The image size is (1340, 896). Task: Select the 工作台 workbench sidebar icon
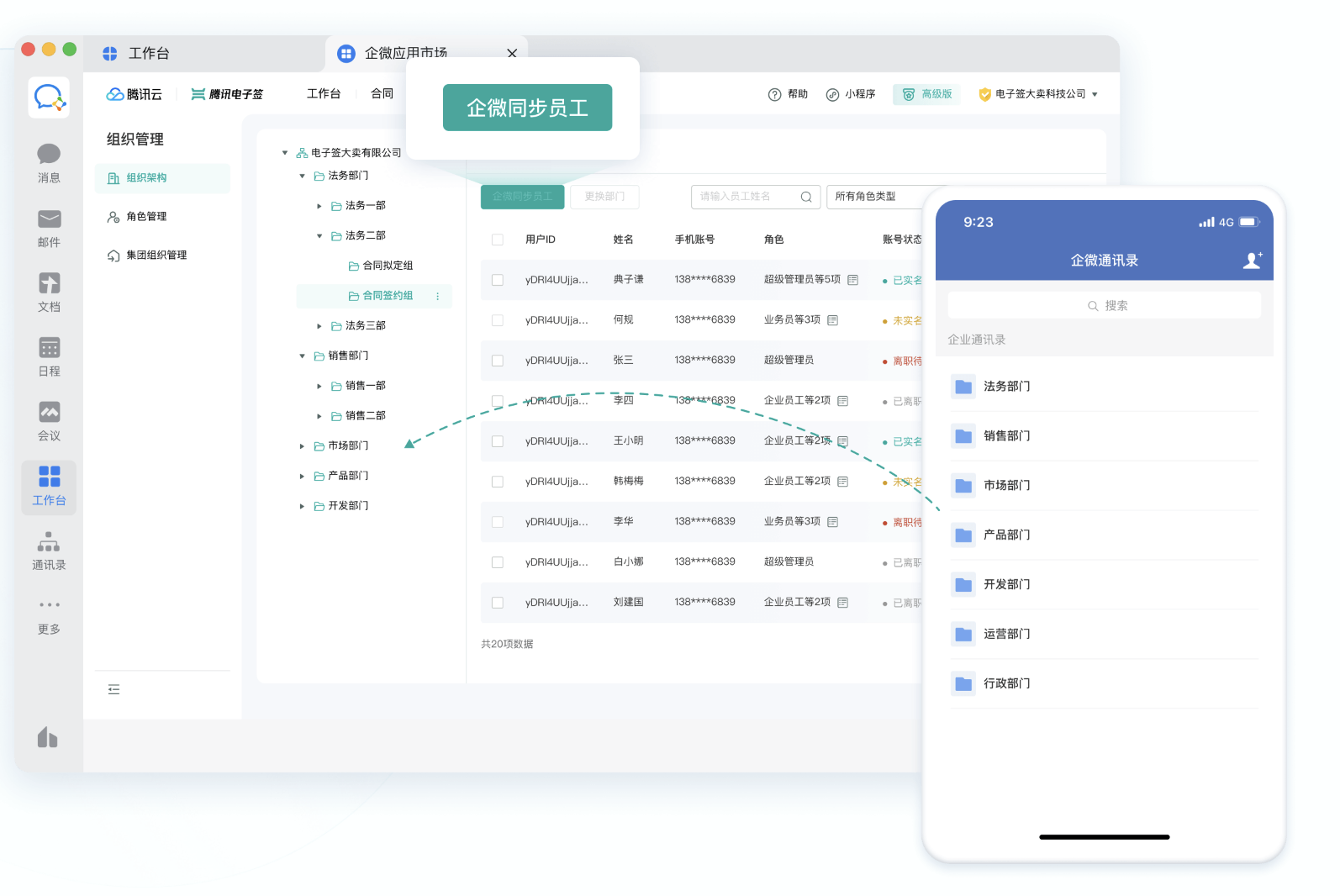(49, 477)
